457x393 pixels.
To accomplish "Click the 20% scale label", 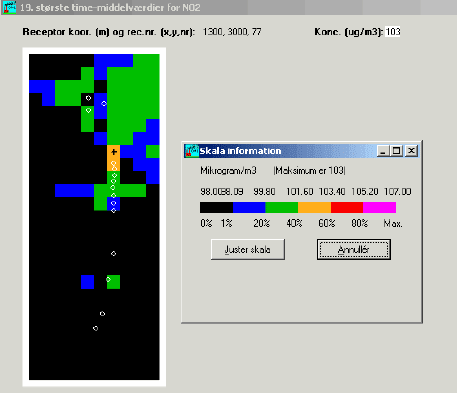I will (261, 223).
